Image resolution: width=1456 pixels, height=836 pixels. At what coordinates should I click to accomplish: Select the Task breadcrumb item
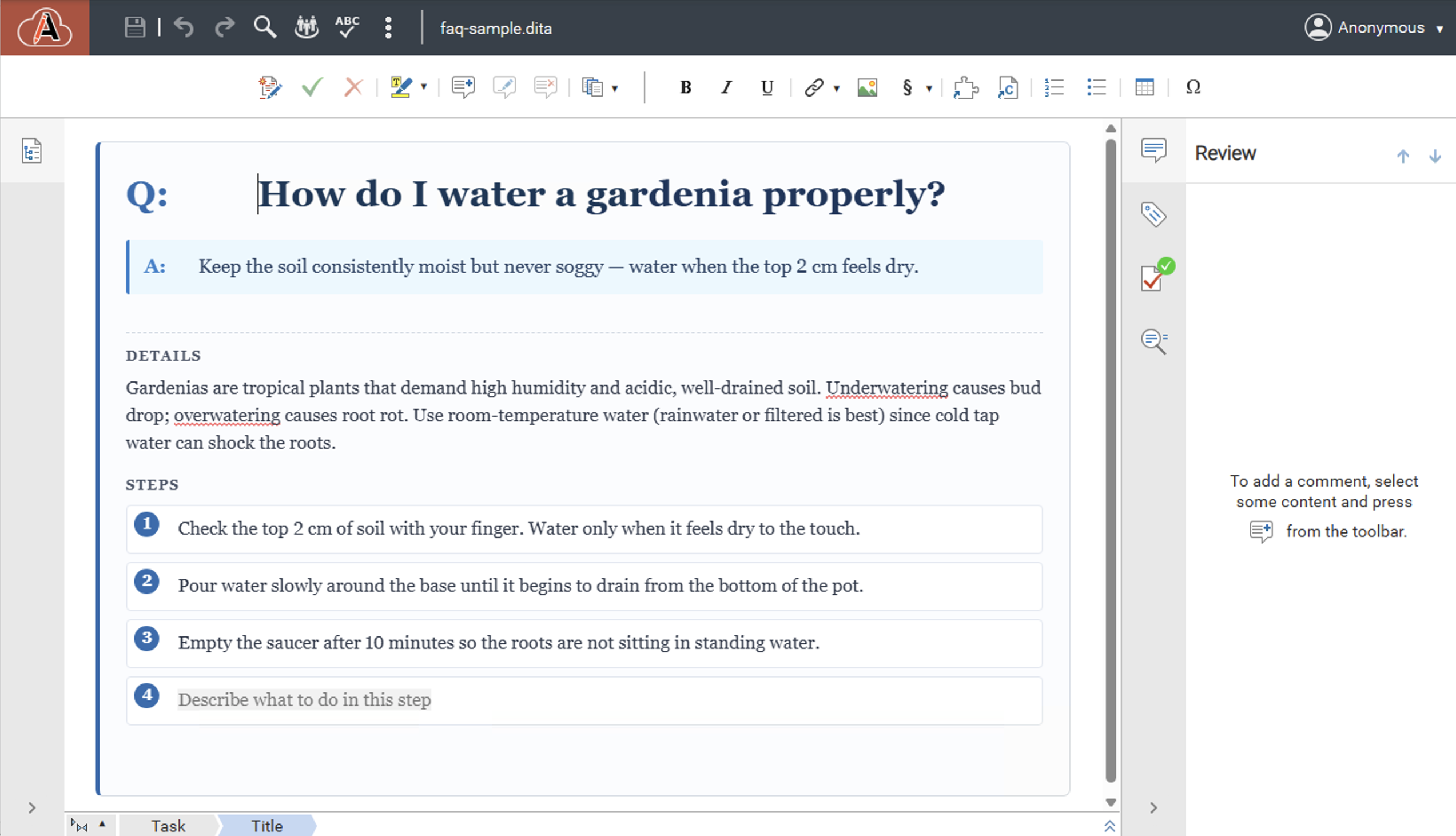[168, 826]
